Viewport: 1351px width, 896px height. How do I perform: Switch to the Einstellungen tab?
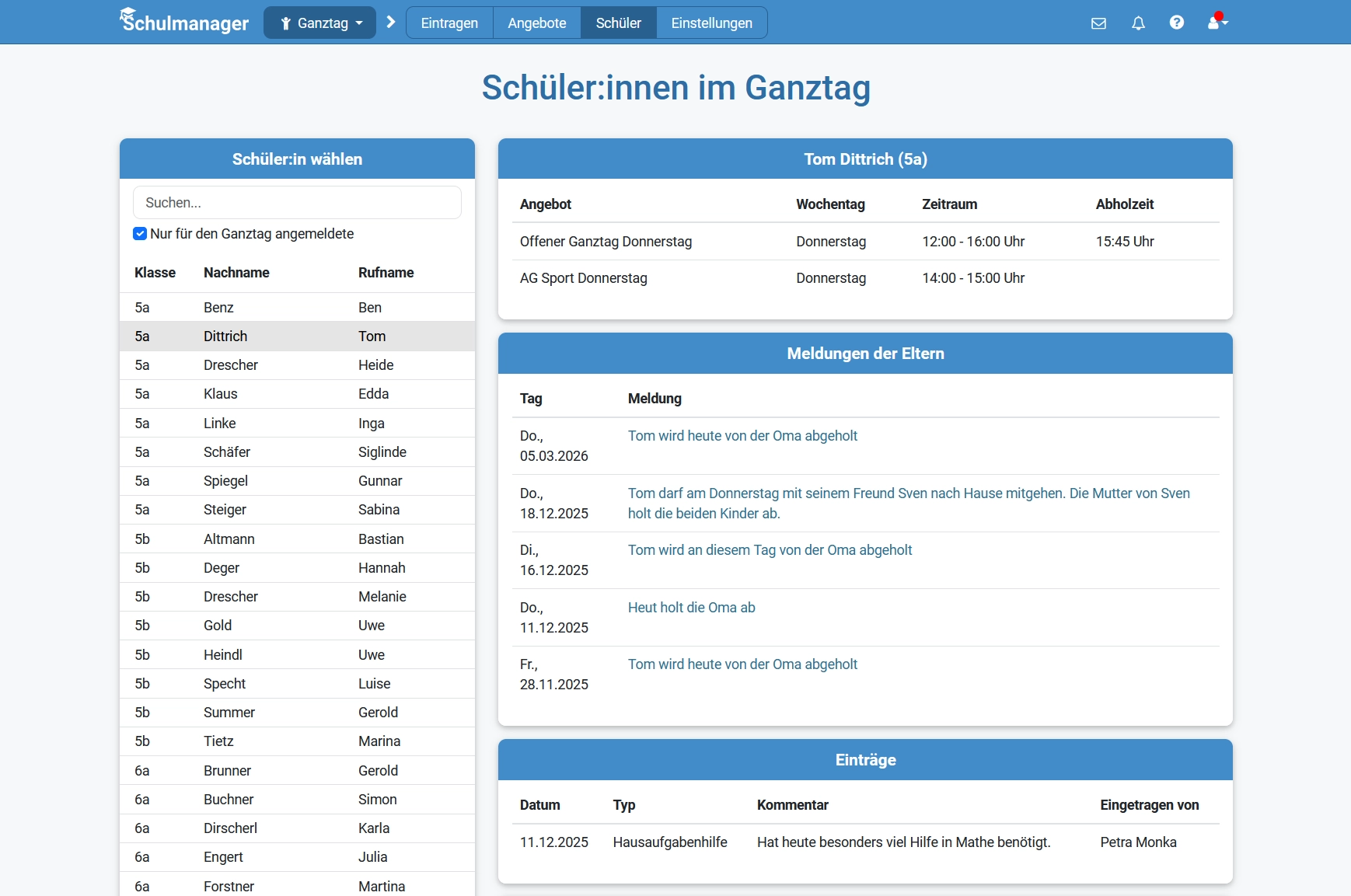click(x=712, y=23)
